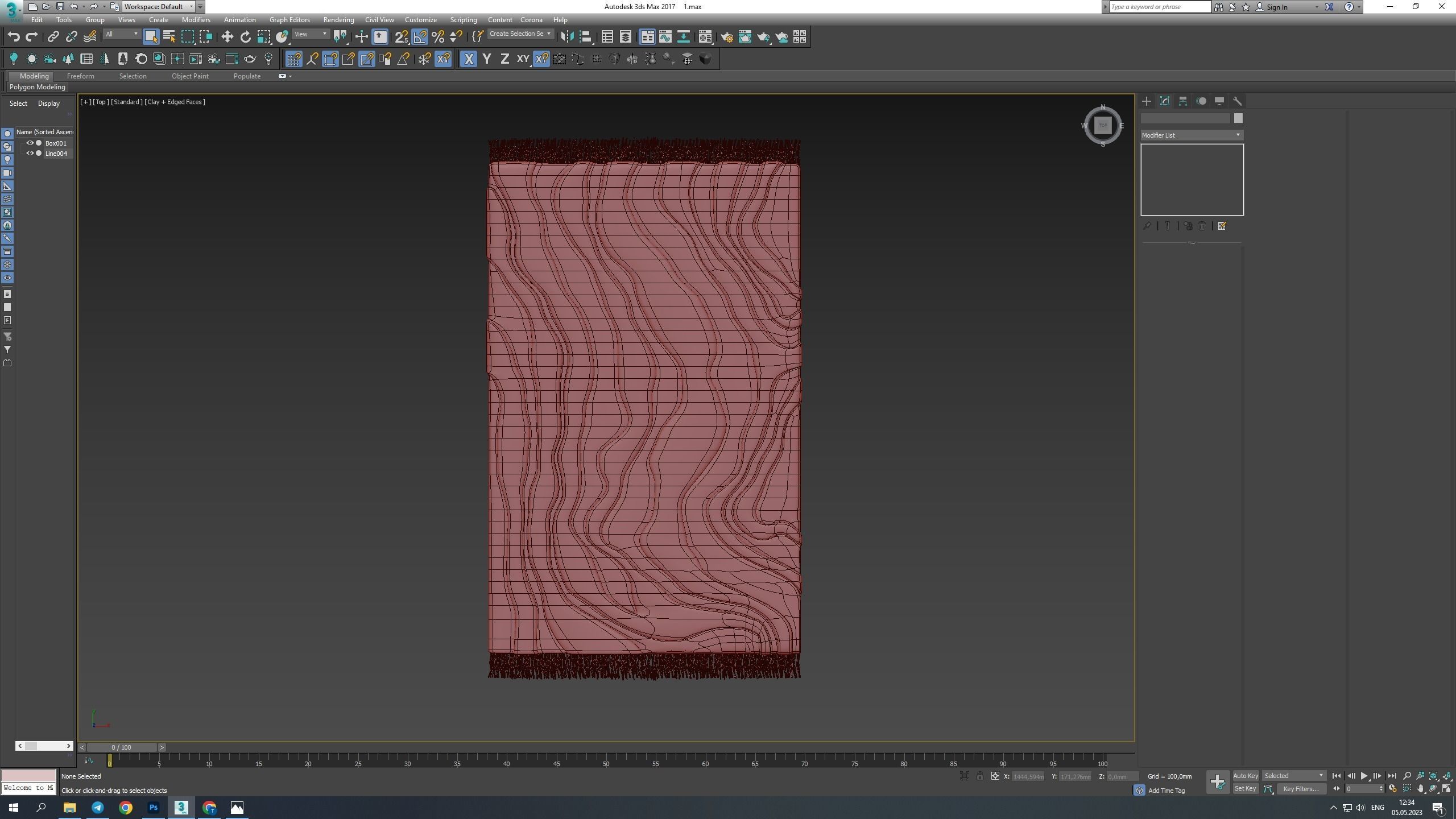The image size is (1456, 819).
Task: Open the Material Editor icon
Action: pos(705,37)
